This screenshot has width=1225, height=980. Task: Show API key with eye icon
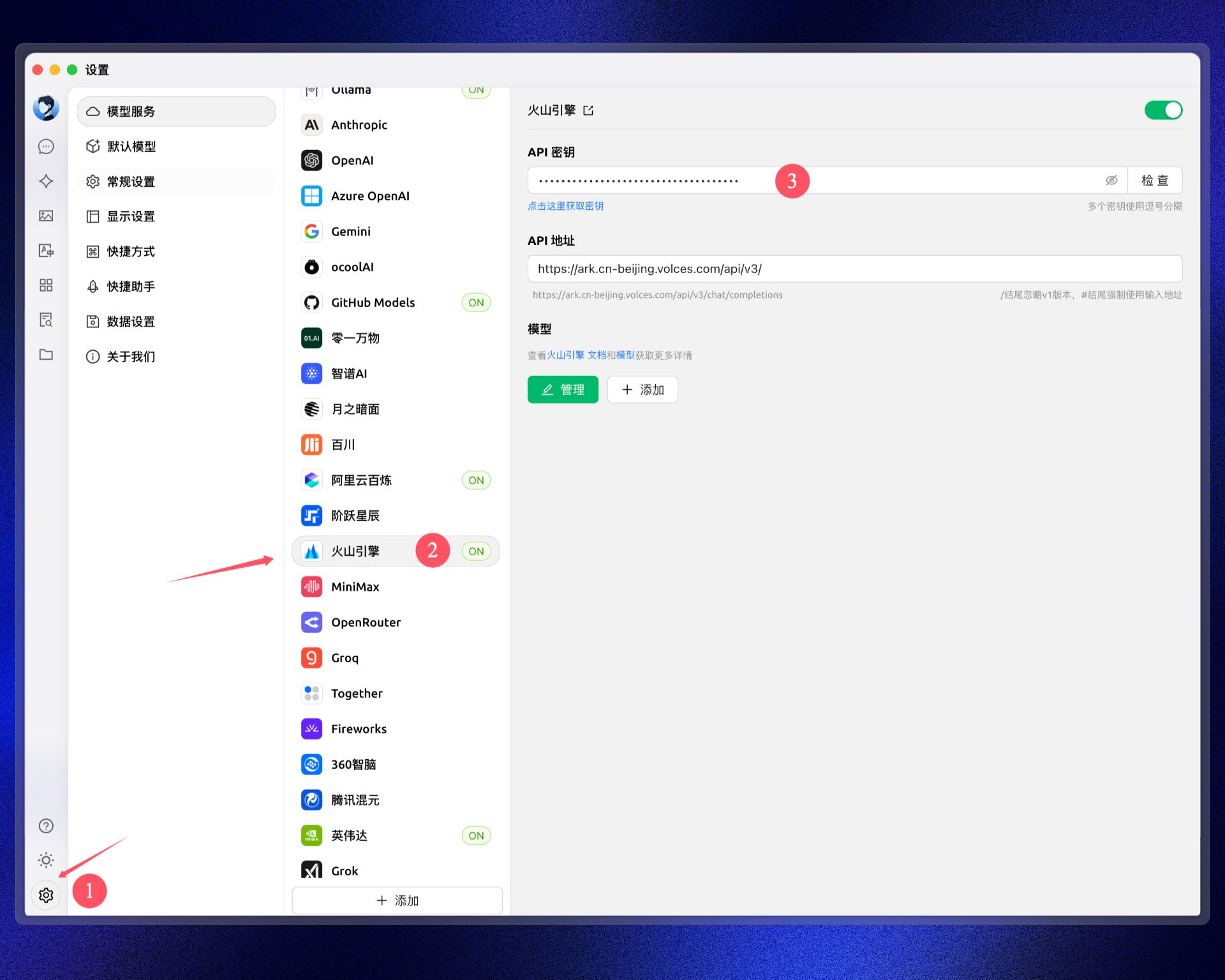coord(1111,181)
